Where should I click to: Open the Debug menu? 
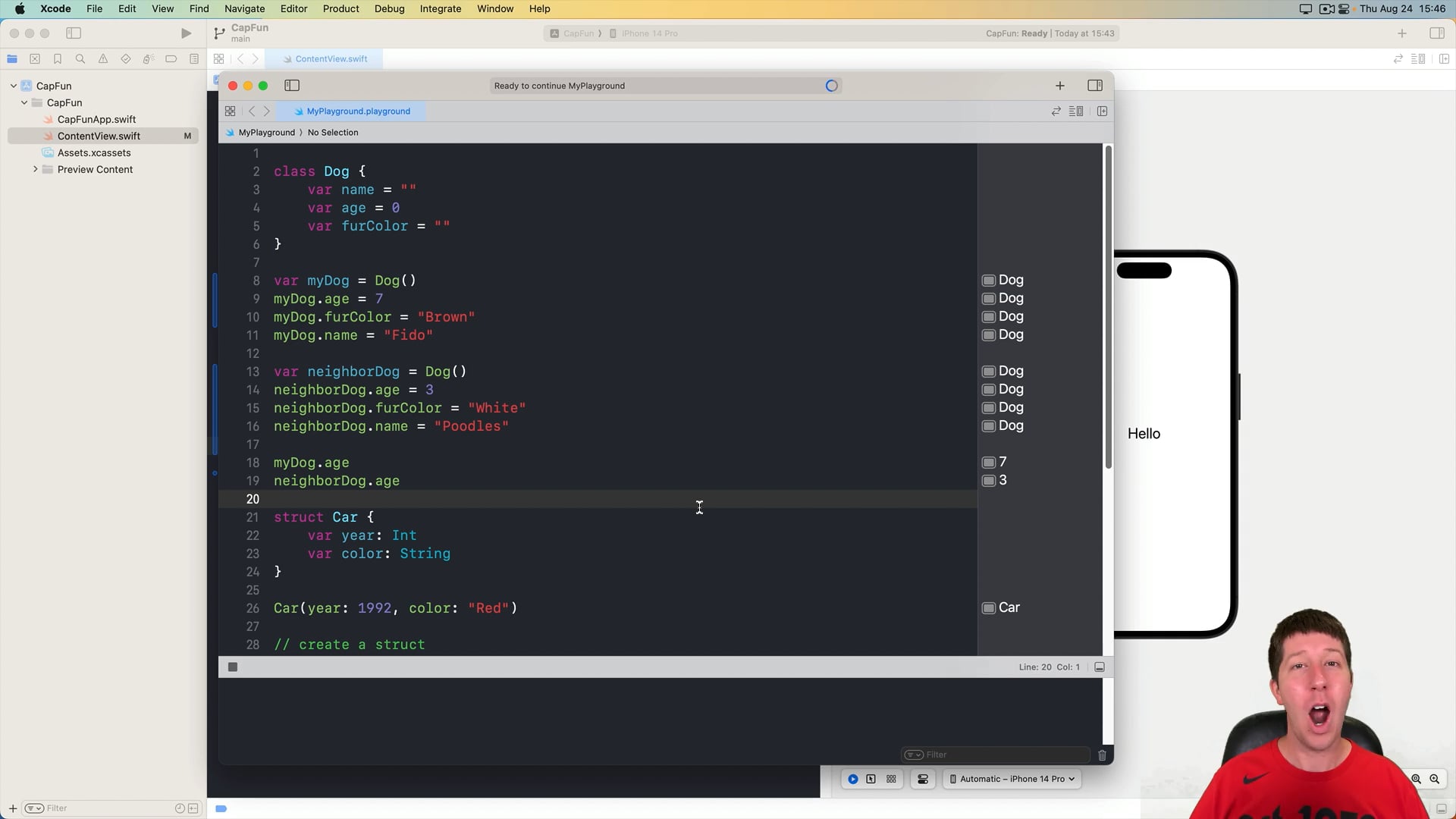pyautogui.click(x=389, y=9)
